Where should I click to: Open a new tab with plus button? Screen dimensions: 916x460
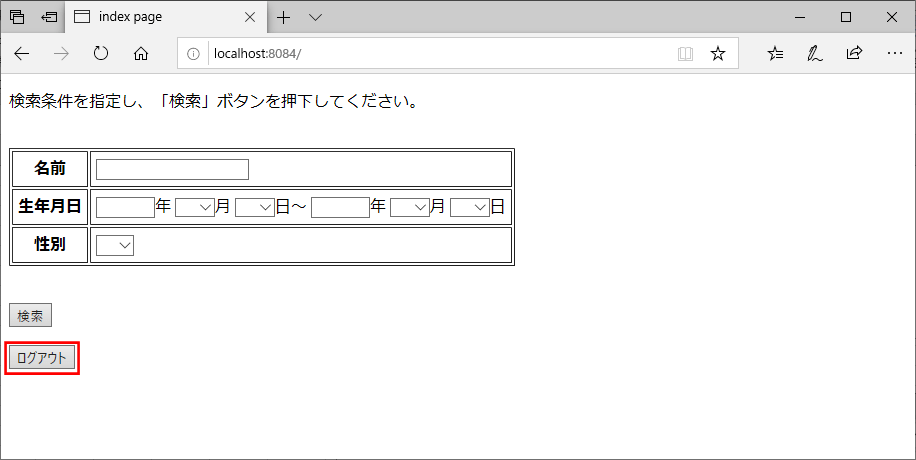coord(284,17)
